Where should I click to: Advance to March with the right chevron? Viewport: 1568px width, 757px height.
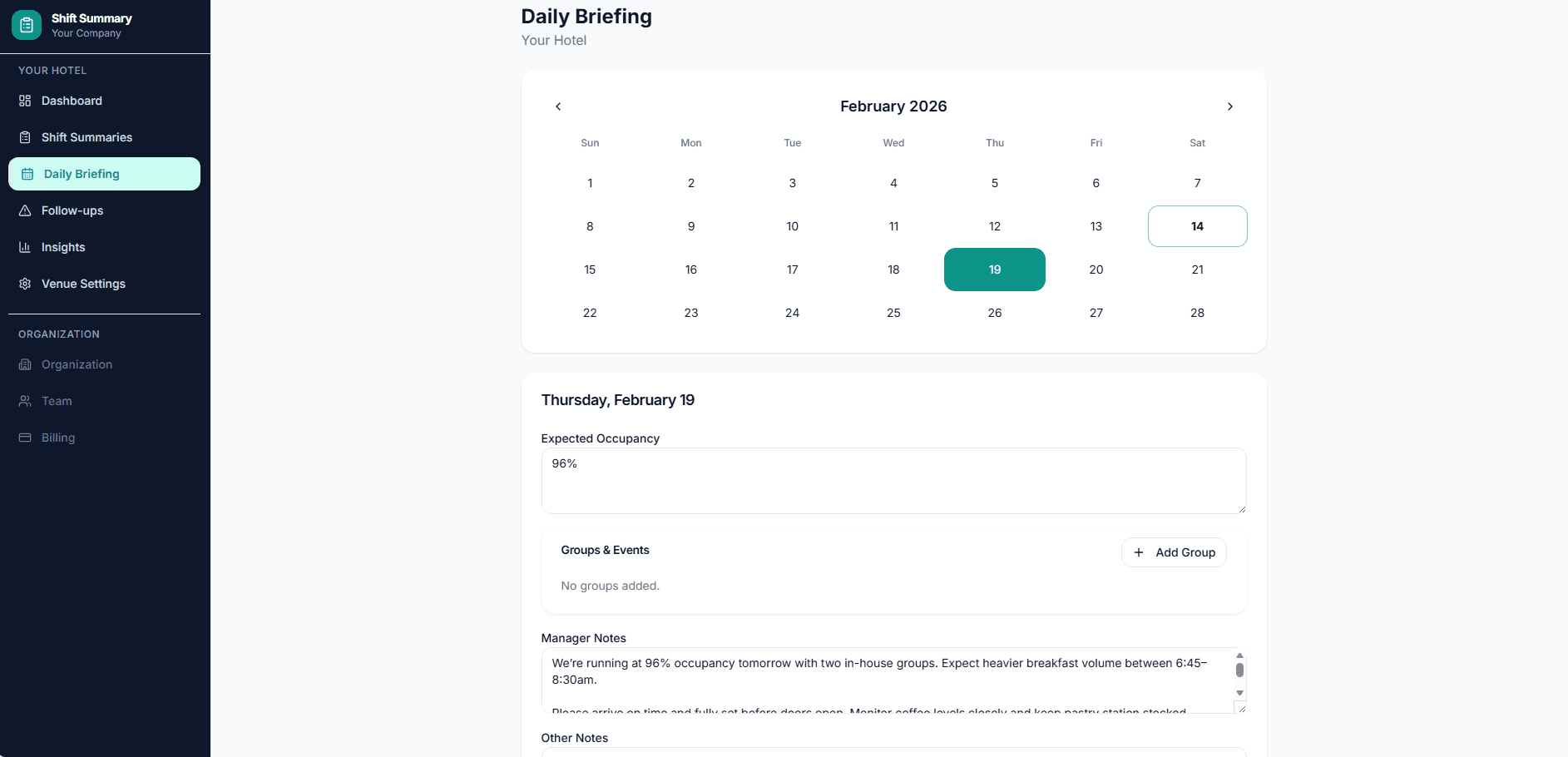(x=1230, y=106)
